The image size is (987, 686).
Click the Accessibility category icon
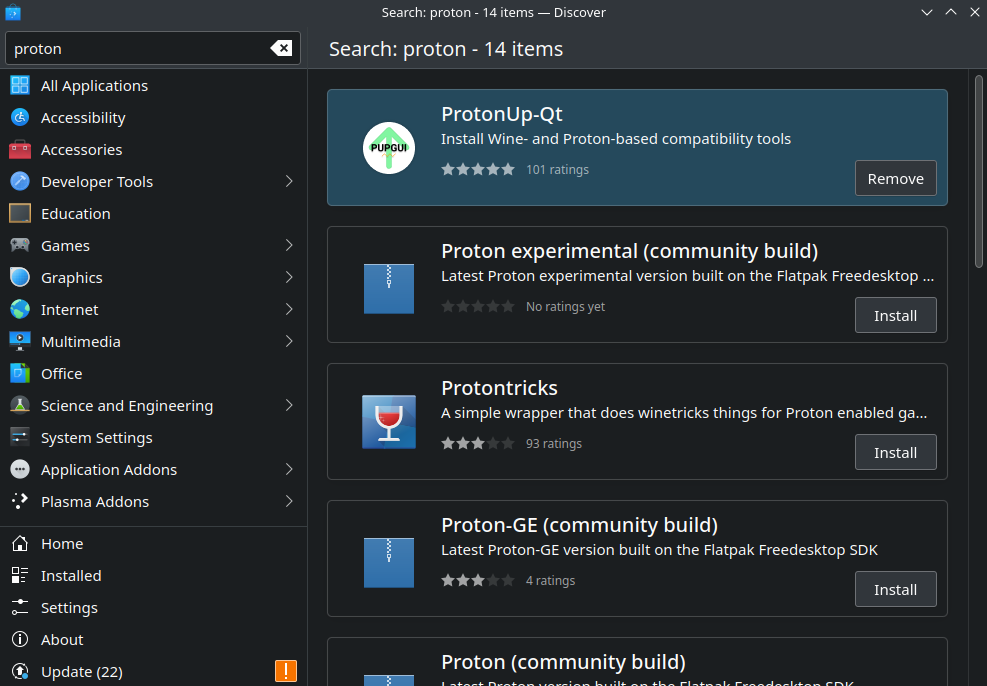point(20,118)
